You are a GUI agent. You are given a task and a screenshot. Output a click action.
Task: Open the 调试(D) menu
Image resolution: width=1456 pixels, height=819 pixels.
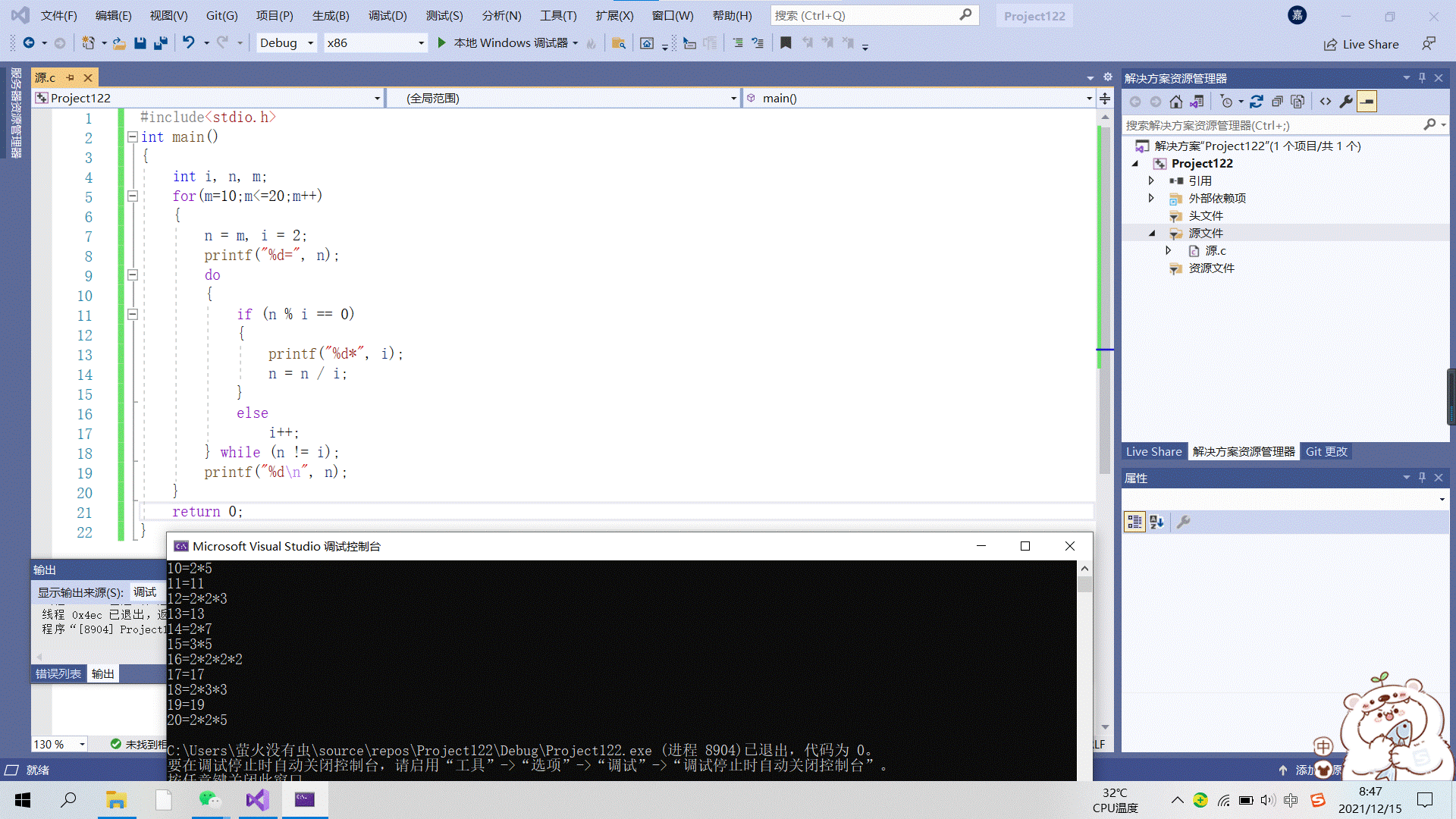(387, 15)
